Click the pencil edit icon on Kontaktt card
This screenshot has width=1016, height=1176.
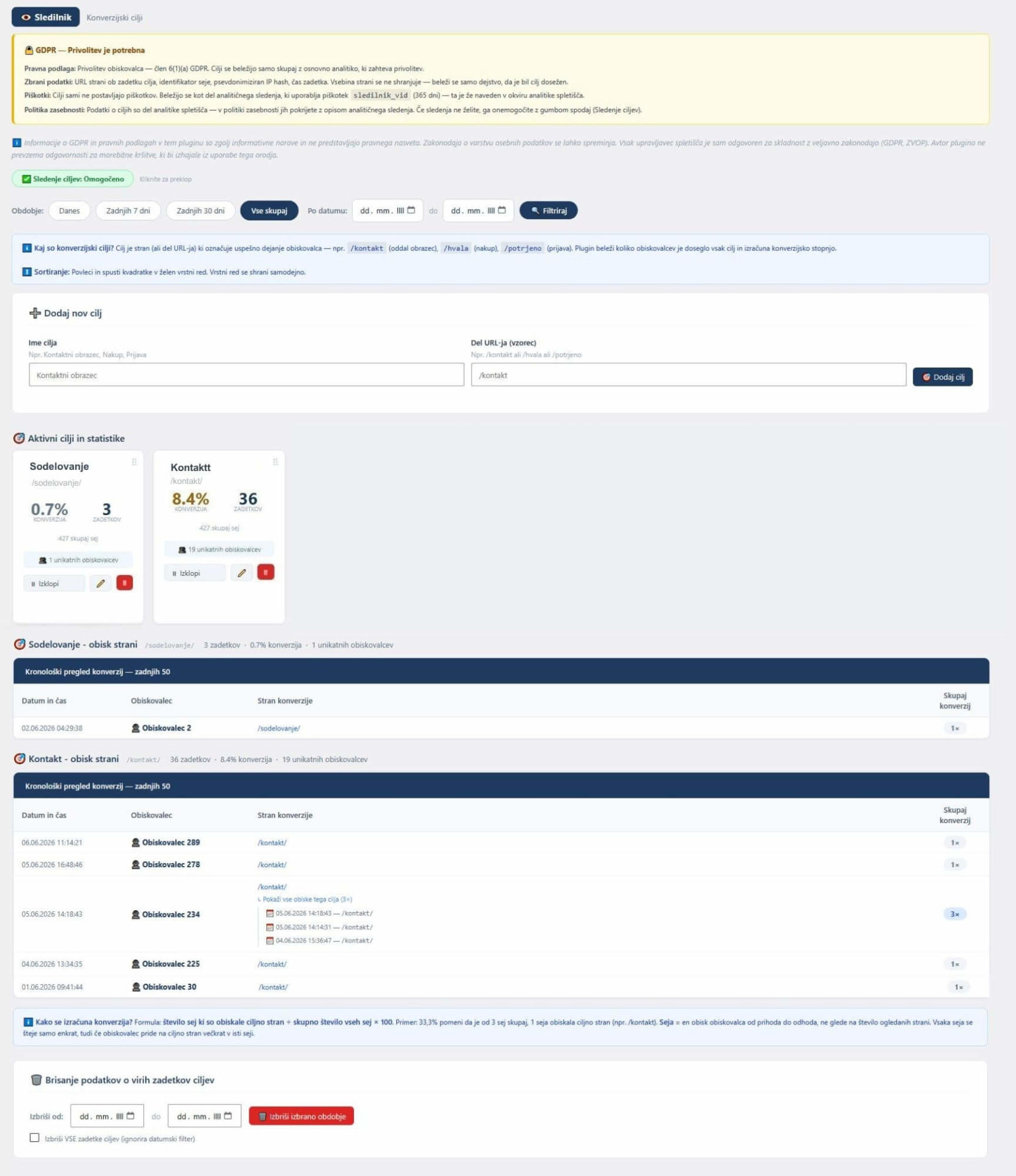pyautogui.click(x=242, y=573)
